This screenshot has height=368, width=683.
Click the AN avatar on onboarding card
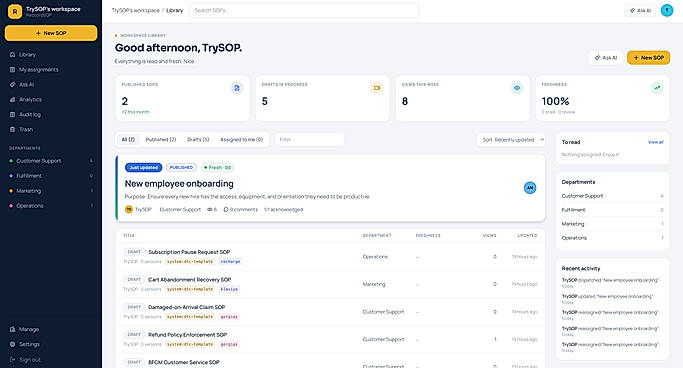530,188
